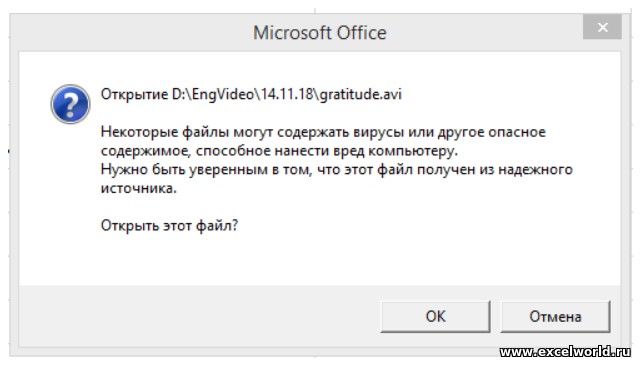Confirm opening the file with OK
Viewport: 641px width, 367px height.
[x=435, y=316]
